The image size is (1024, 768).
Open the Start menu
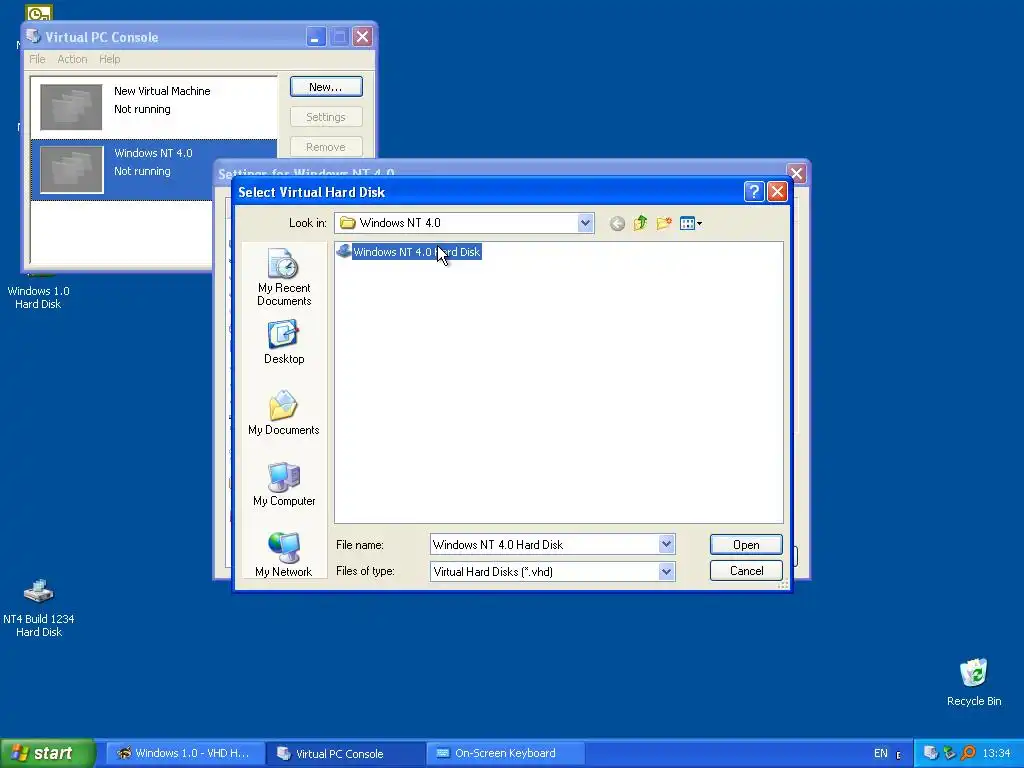click(x=47, y=753)
